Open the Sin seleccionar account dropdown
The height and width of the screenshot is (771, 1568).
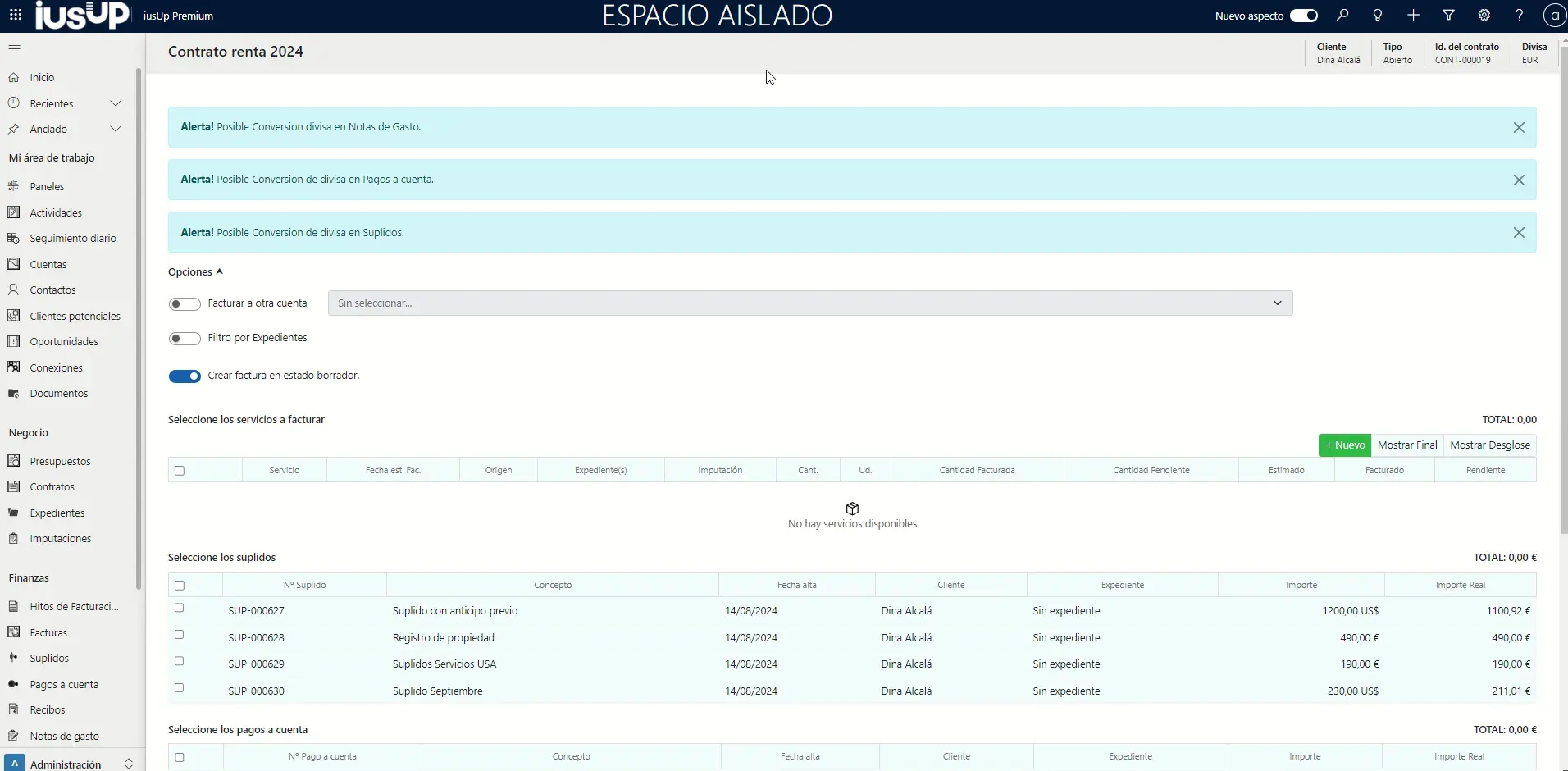coord(809,303)
